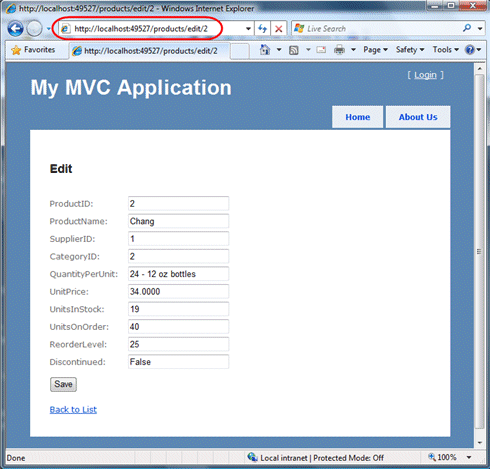Open the Favorites star panel

click(33, 50)
